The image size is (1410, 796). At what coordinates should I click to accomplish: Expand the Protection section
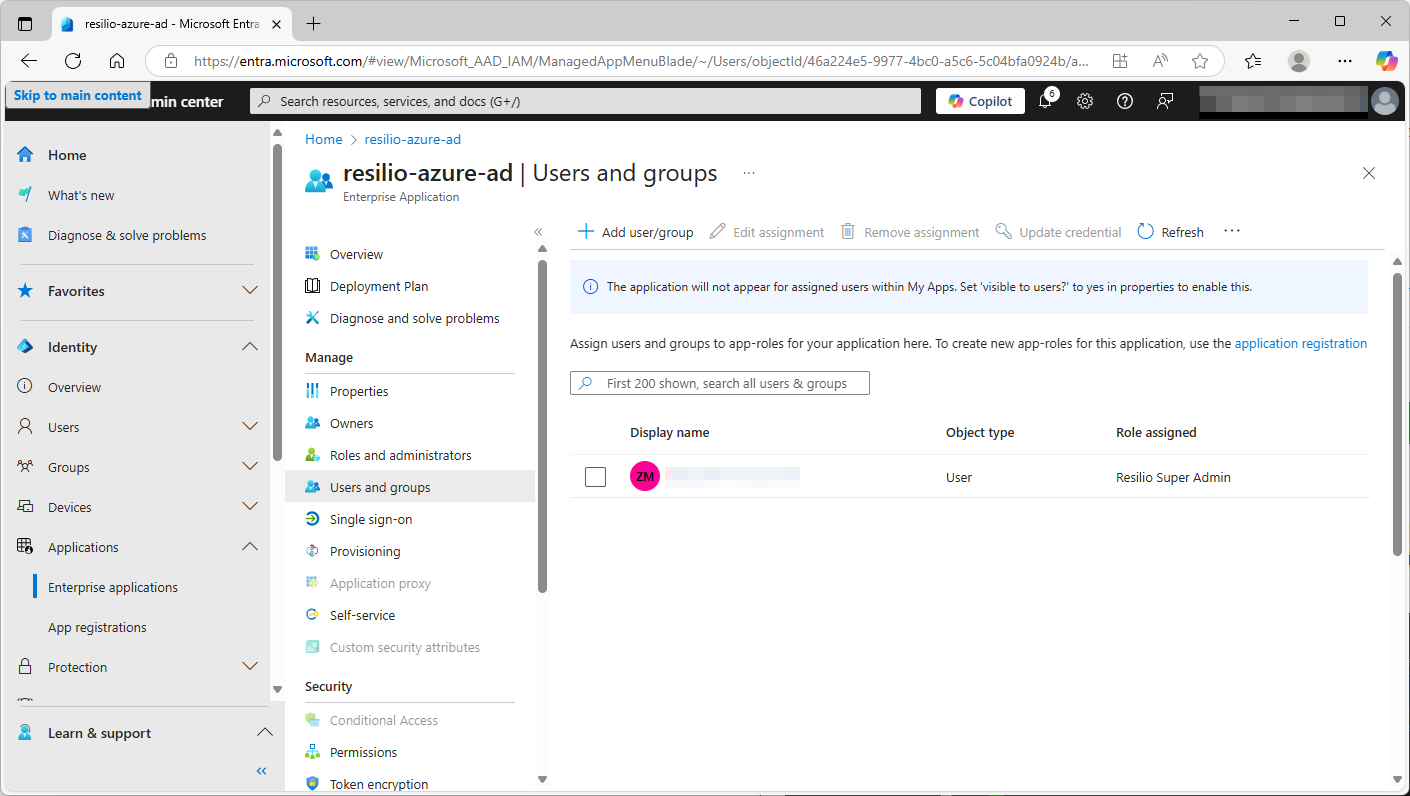(249, 666)
